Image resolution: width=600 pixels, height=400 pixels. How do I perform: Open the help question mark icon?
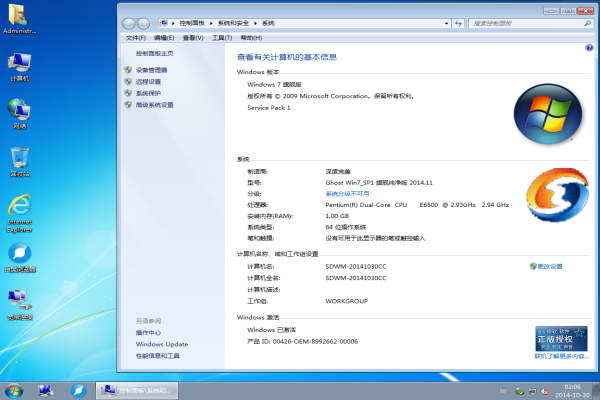click(x=589, y=48)
